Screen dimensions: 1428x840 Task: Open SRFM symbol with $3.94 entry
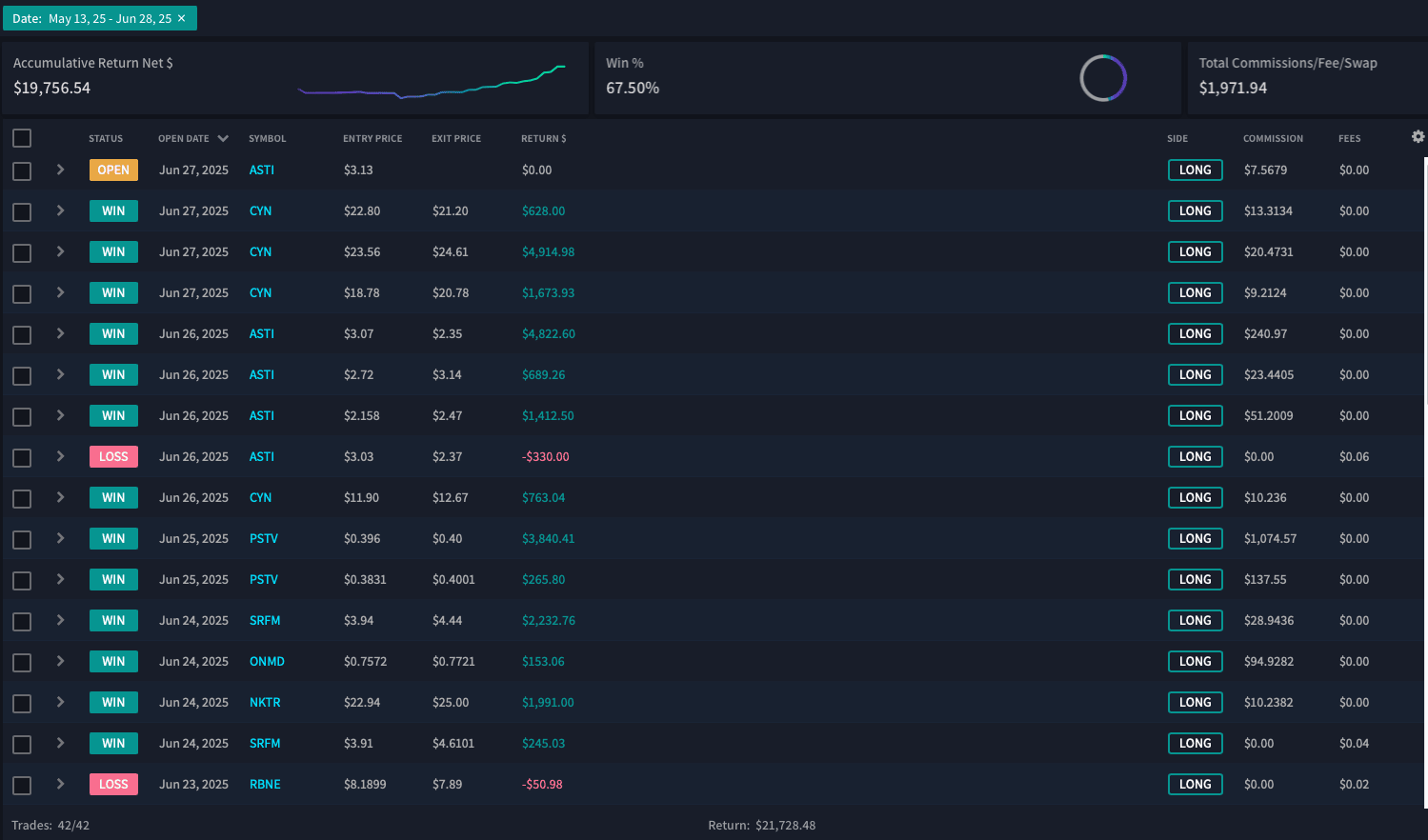coord(265,621)
